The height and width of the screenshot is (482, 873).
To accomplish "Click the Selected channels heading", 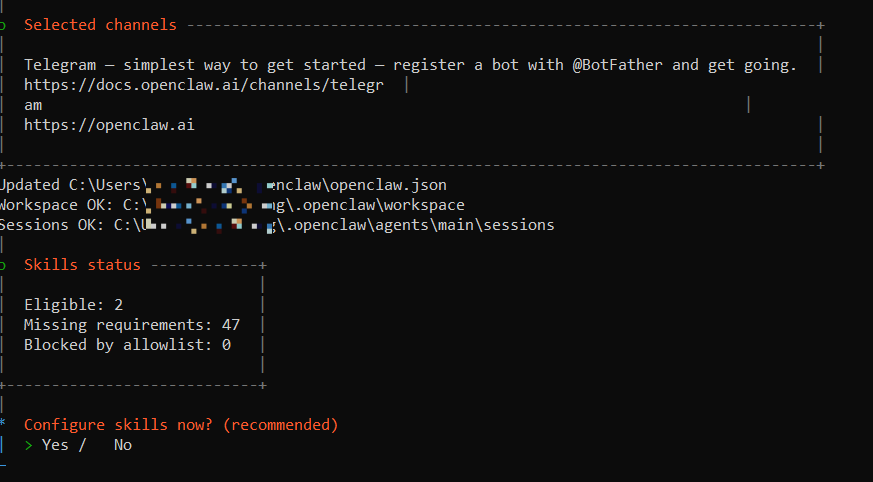I will tap(100, 25).
